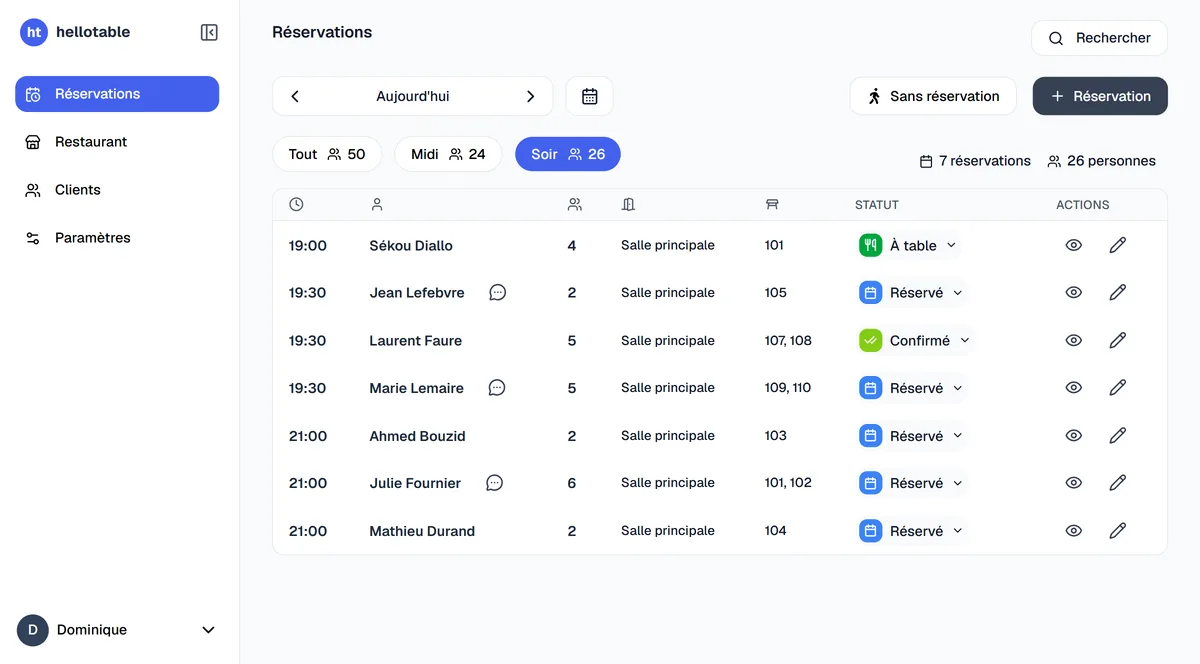The height and width of the screenshot is (664, 1200).
Task: View Laurent Faure reservation eye icon
Action: click(1074, 340)
